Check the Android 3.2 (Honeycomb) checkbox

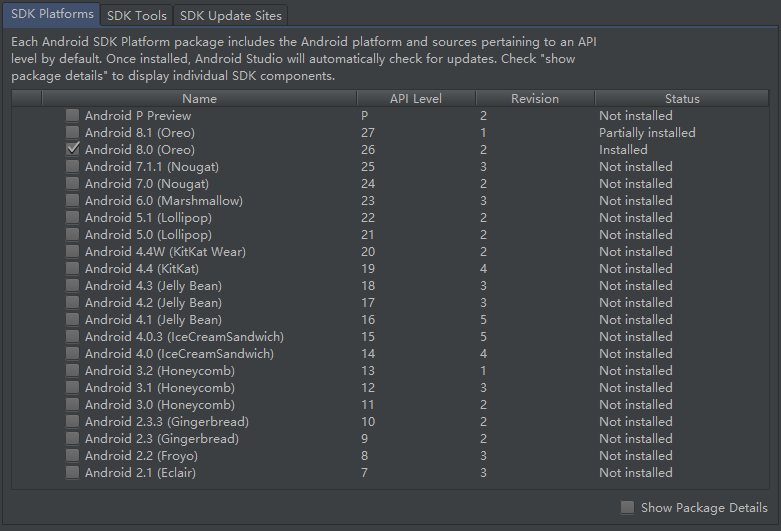(x=73, y=371)
